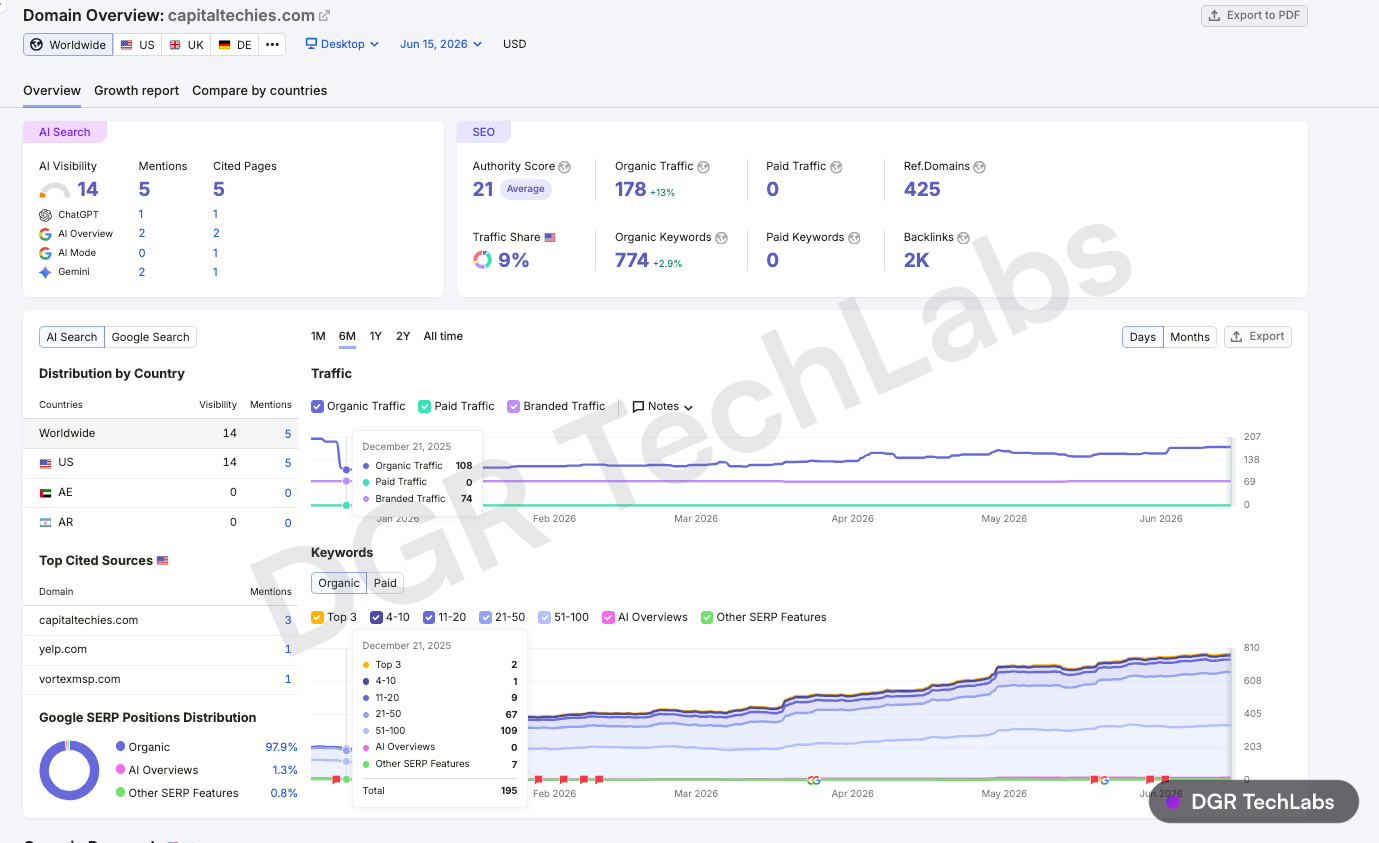Viewport: 1379px width, 843px height.
Task: Toggle the 21-50 keywords checkbox
Action: [x=485, y=617]
